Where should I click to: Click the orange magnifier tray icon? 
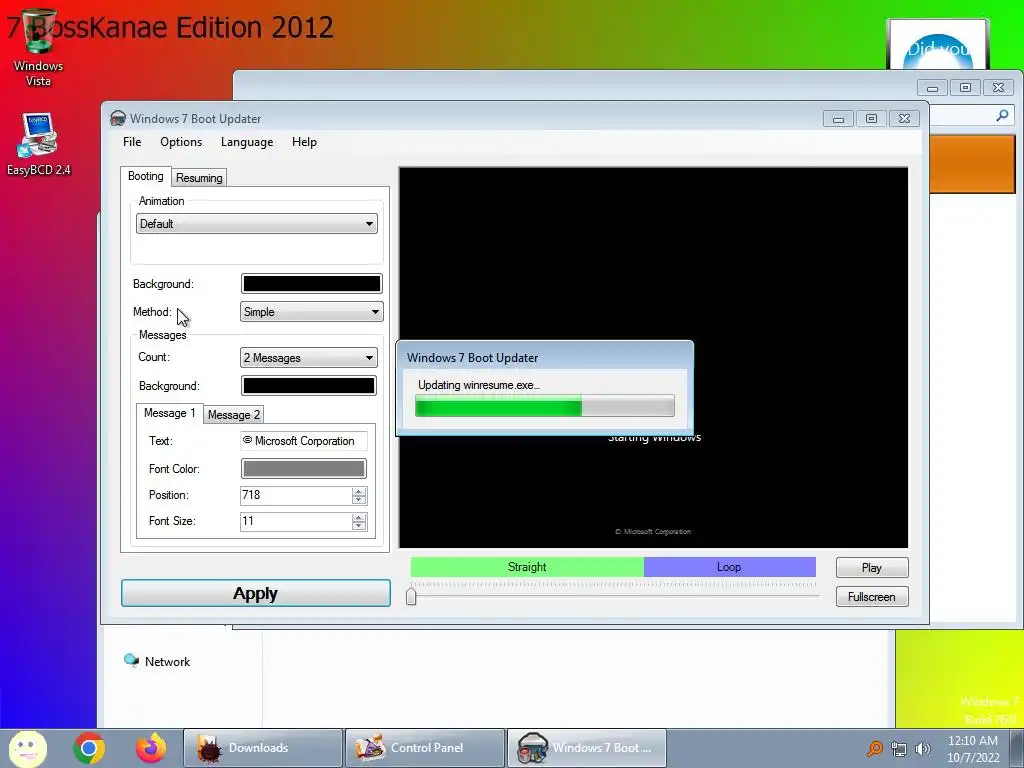click(874, 749)
